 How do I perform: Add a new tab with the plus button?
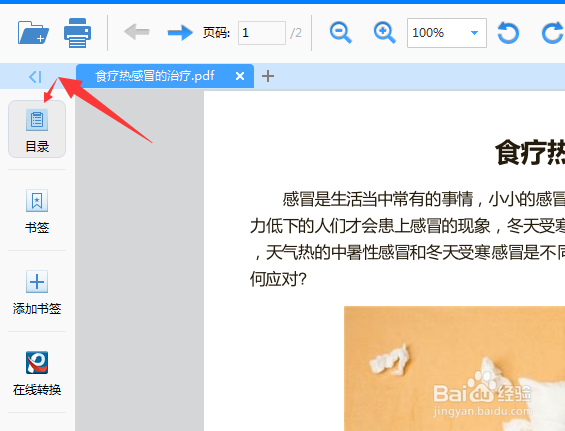(268, 76)
